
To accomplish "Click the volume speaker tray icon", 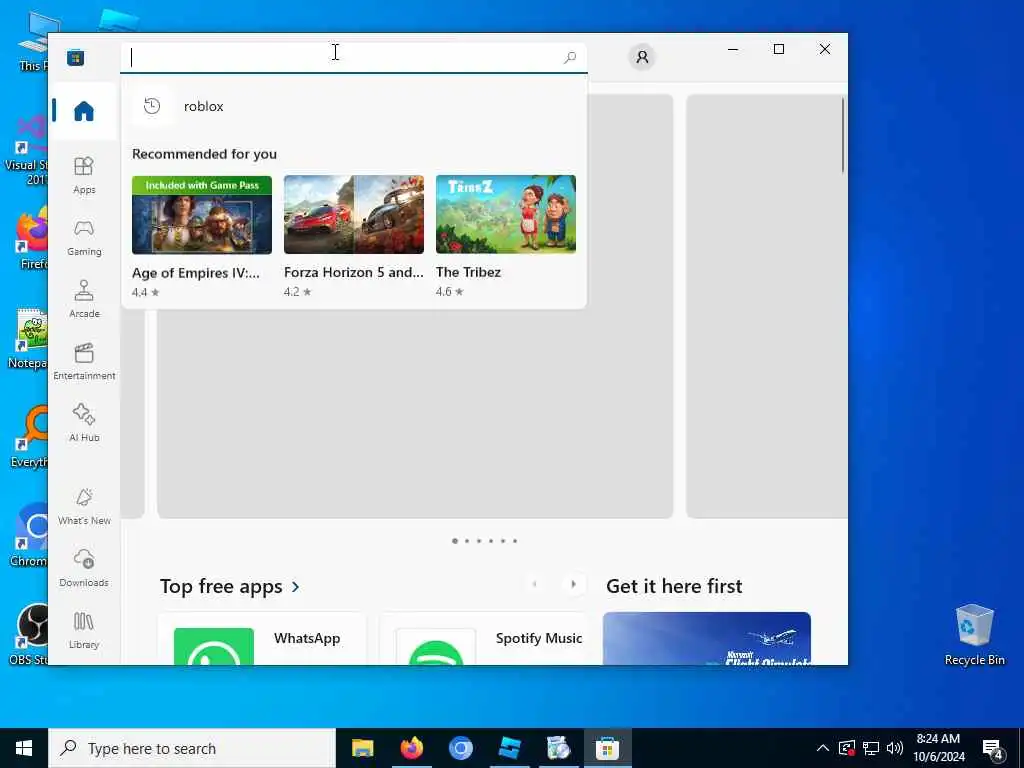I will pyautogui.click(x=895, y=748).
